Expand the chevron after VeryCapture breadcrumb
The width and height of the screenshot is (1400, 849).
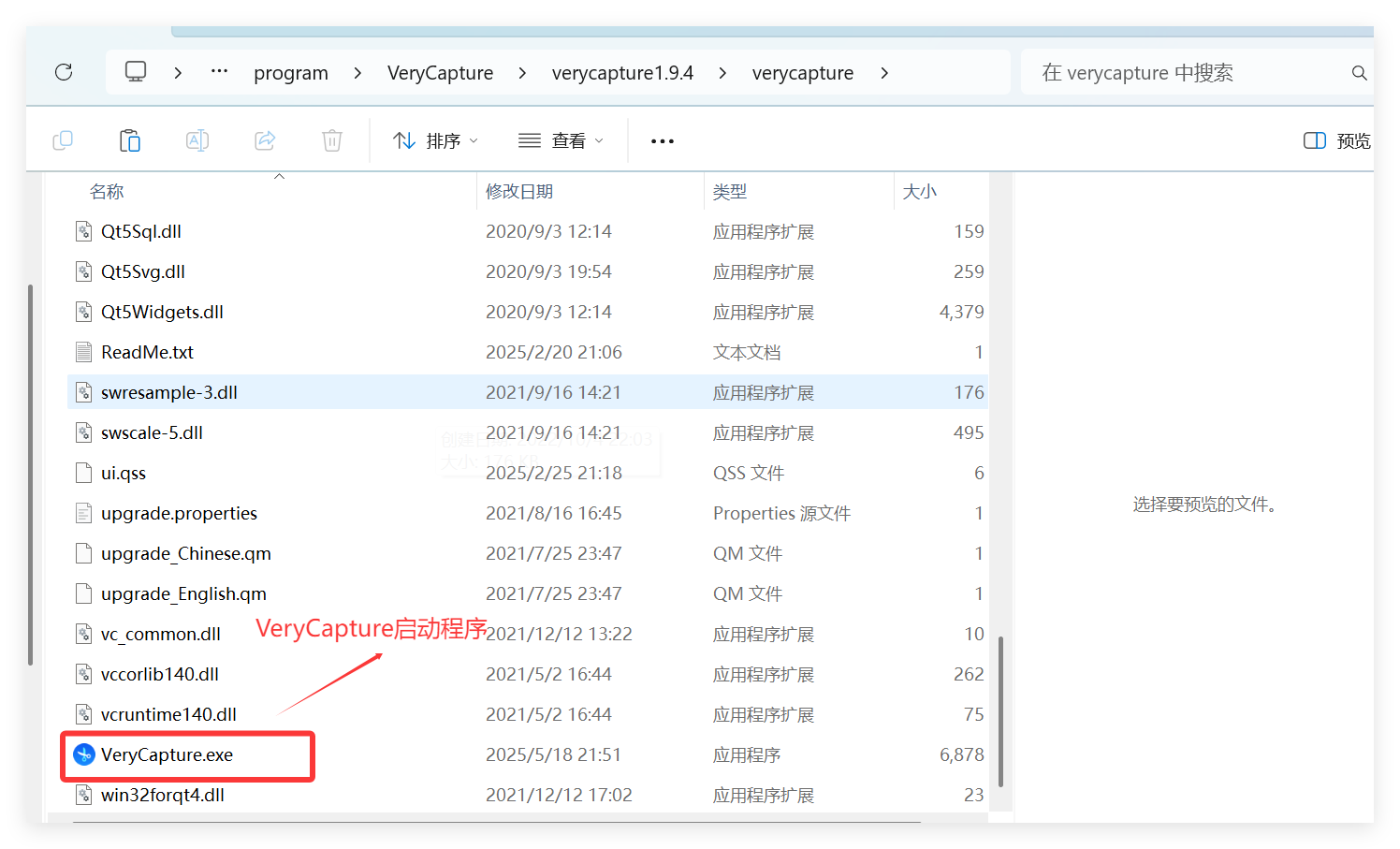pos(522,73)
